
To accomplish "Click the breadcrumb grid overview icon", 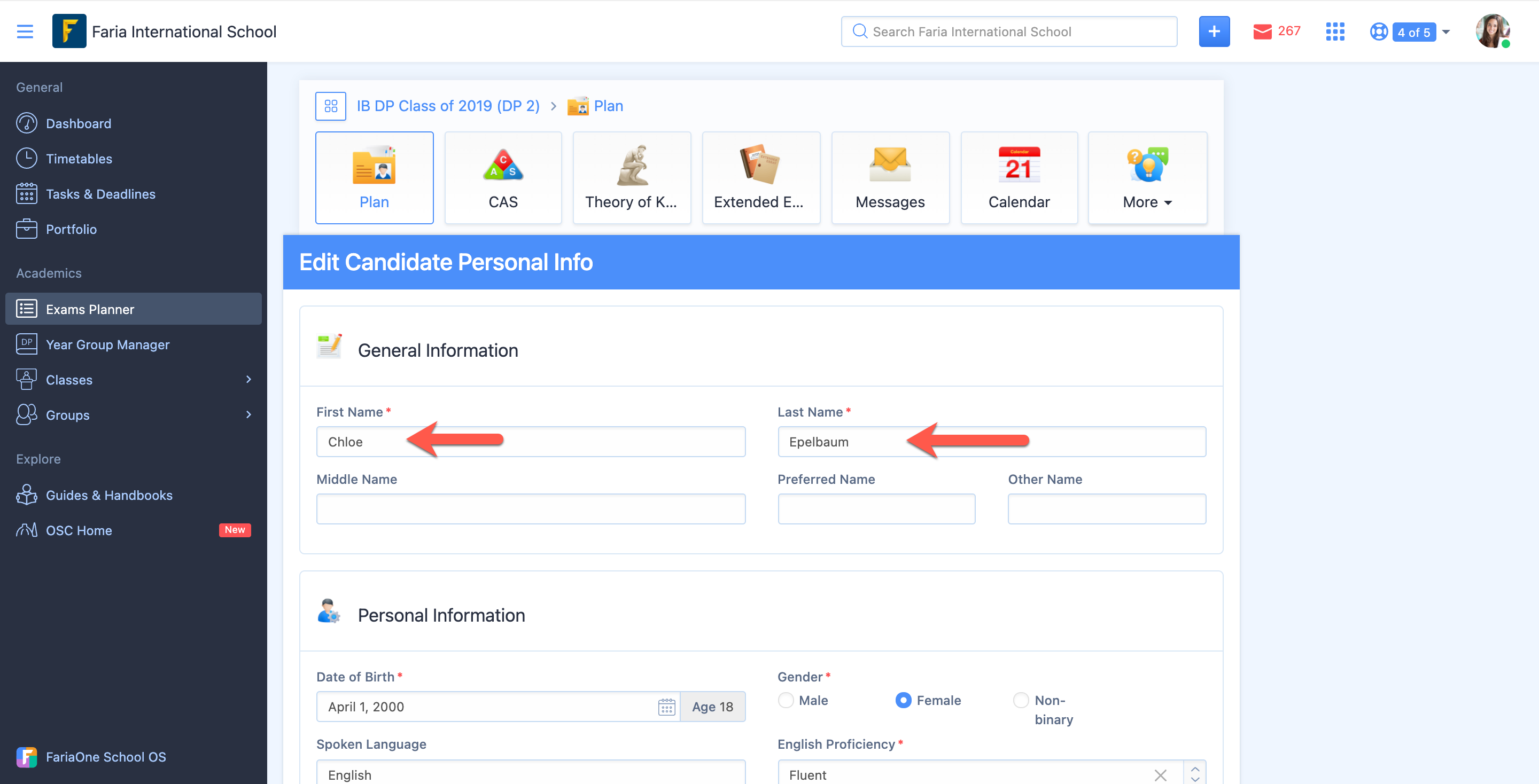I will coord(330,106).
